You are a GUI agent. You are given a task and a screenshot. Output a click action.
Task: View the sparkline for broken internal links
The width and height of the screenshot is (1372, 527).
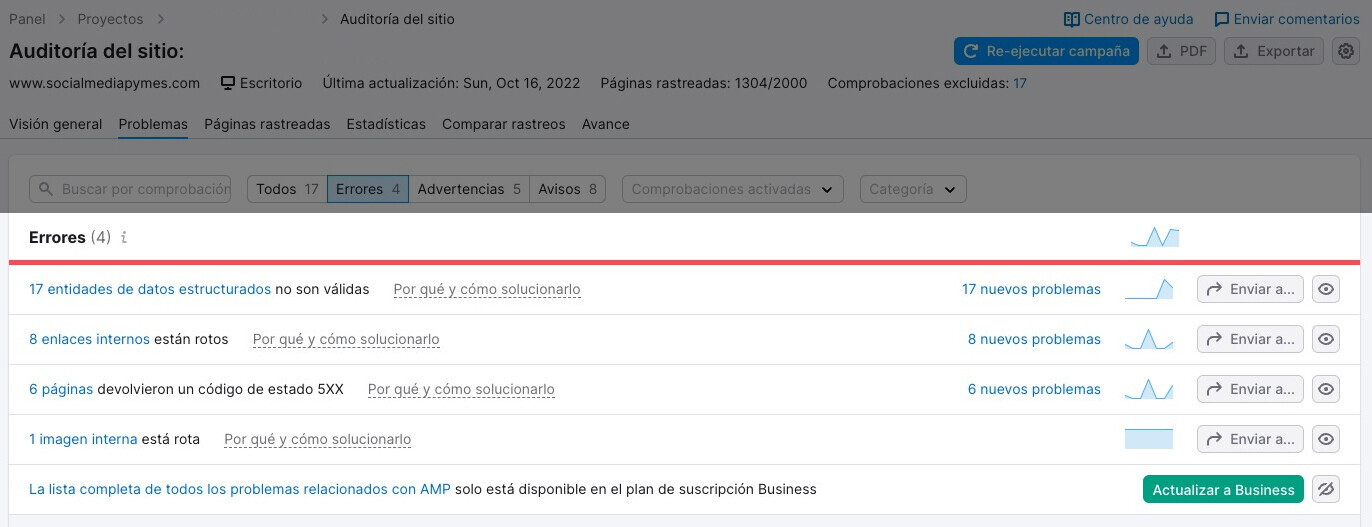1149,339
